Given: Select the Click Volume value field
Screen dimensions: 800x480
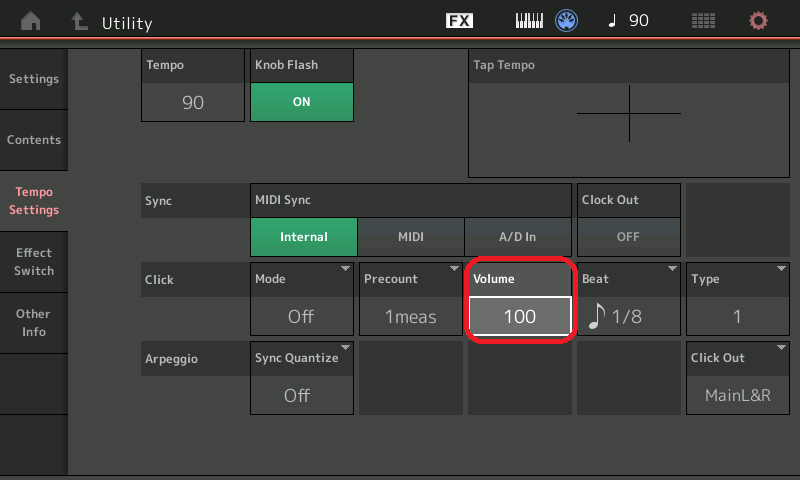Looking at the screenshot, I should [519, 316].
